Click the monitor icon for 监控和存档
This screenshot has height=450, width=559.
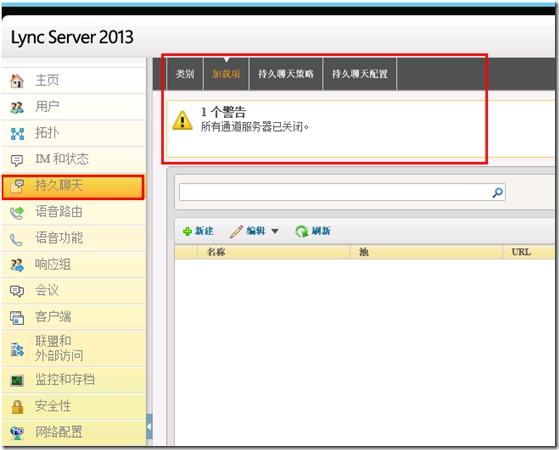click(17, 380)
